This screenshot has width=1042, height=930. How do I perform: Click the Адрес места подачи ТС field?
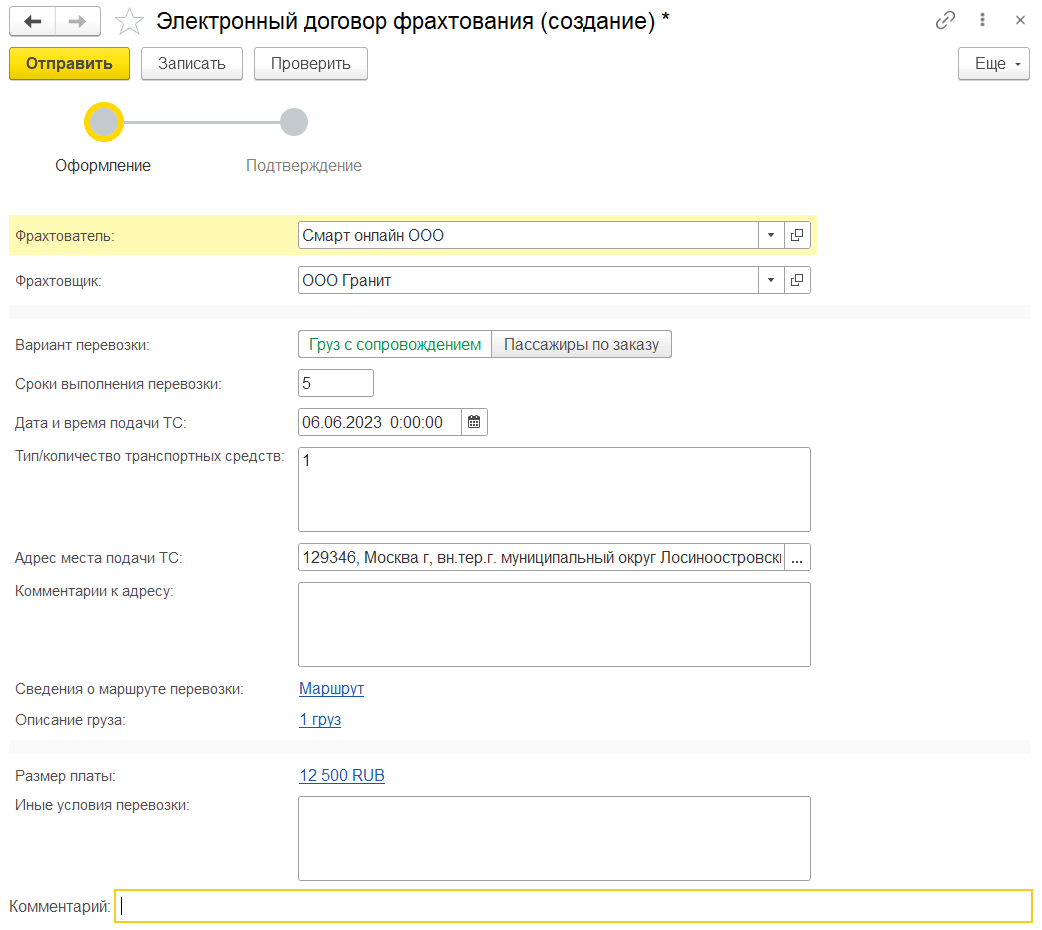[x=541, y=558]
